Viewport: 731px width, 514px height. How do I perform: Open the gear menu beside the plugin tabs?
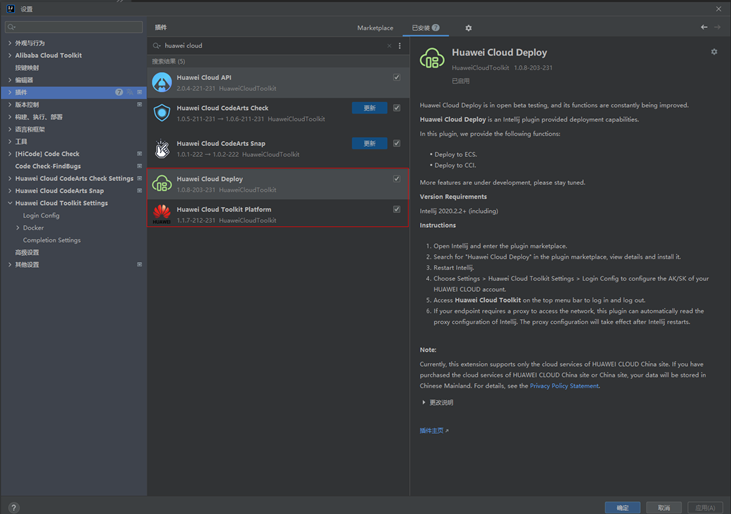click(468, 28)
